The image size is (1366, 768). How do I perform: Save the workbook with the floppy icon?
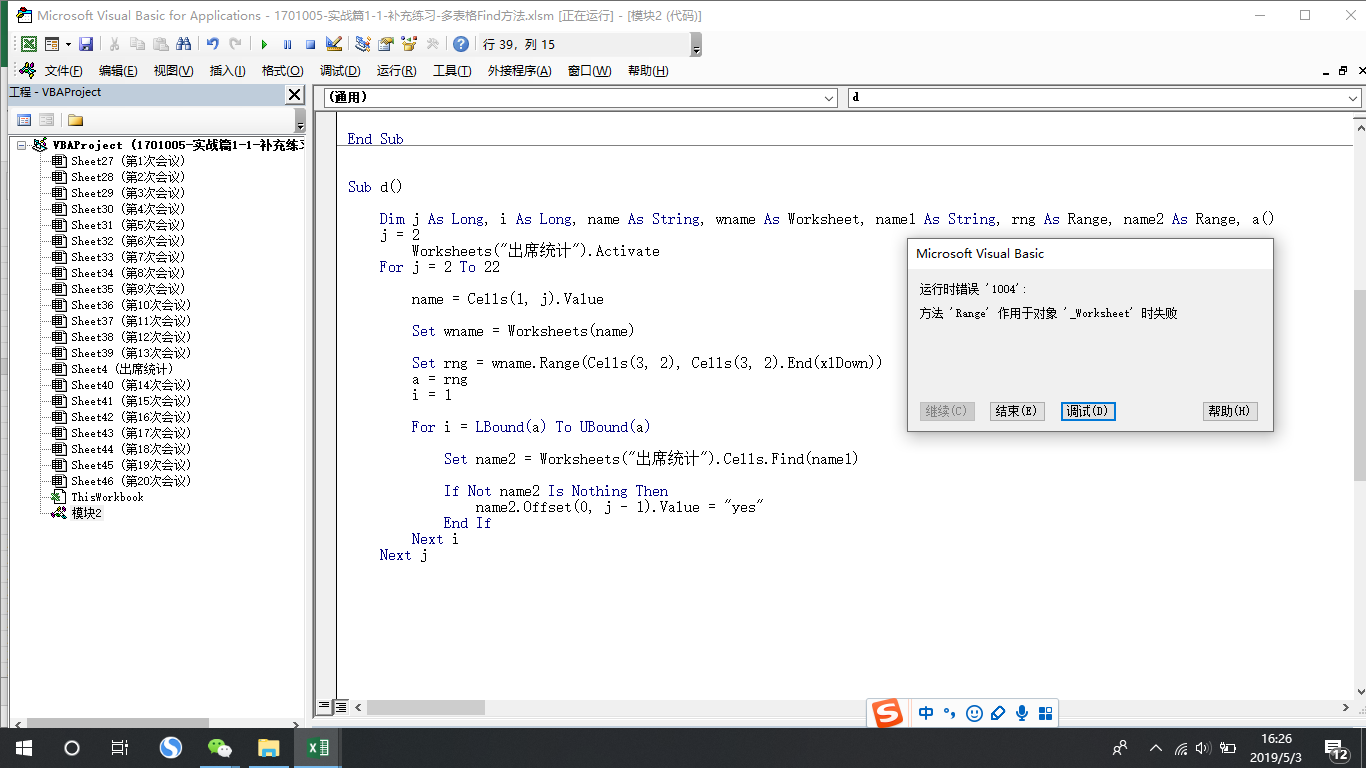point(86,44)
